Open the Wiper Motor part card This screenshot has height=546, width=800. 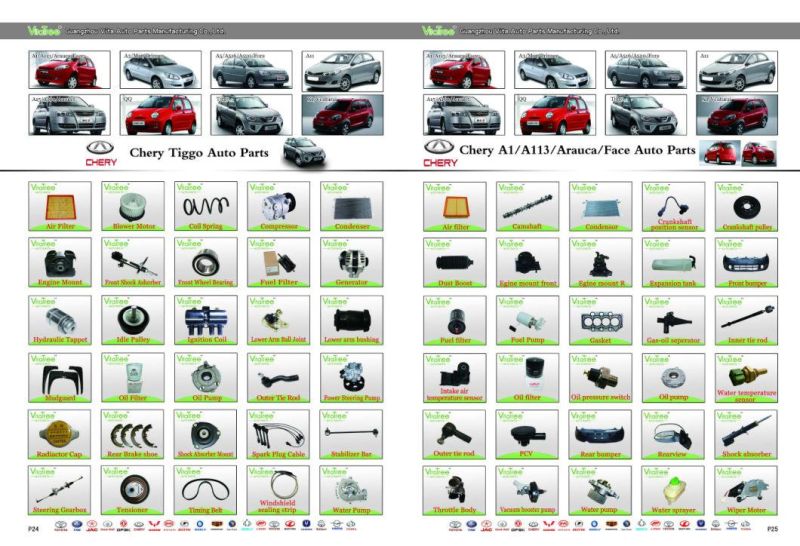point(746,490)
